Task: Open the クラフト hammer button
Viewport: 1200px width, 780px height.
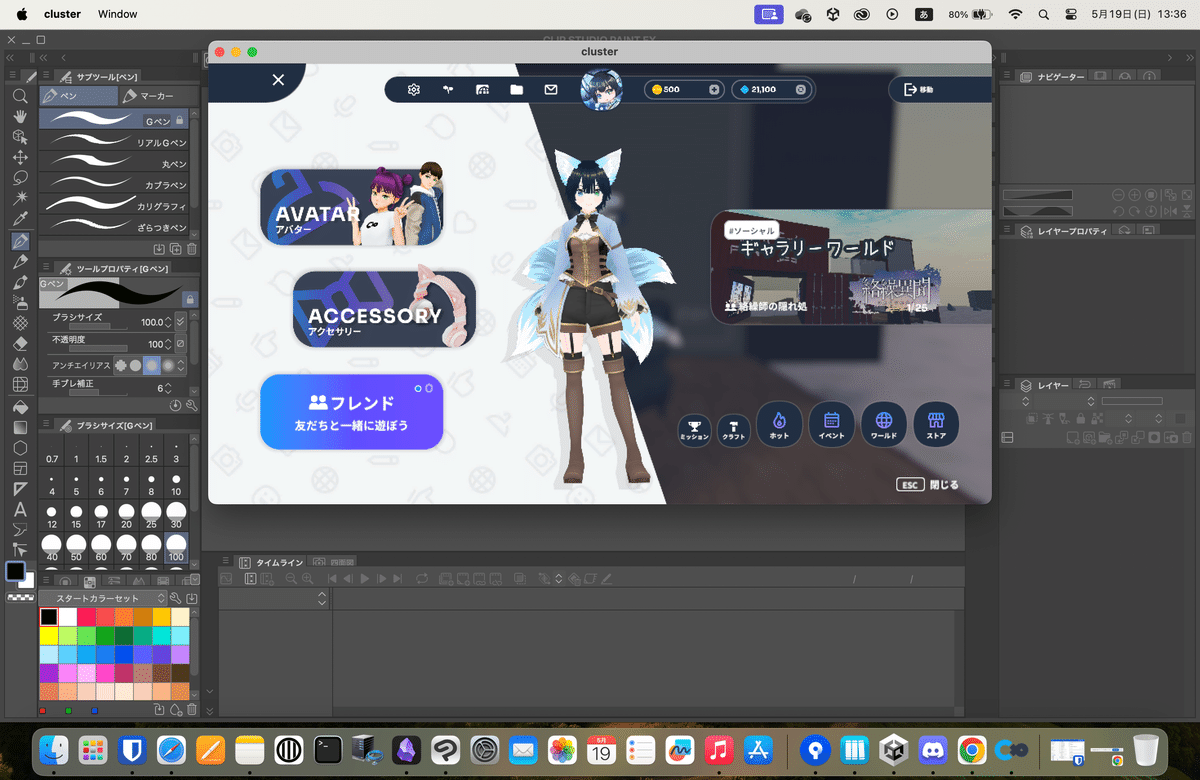Action: tap(735, 431)
